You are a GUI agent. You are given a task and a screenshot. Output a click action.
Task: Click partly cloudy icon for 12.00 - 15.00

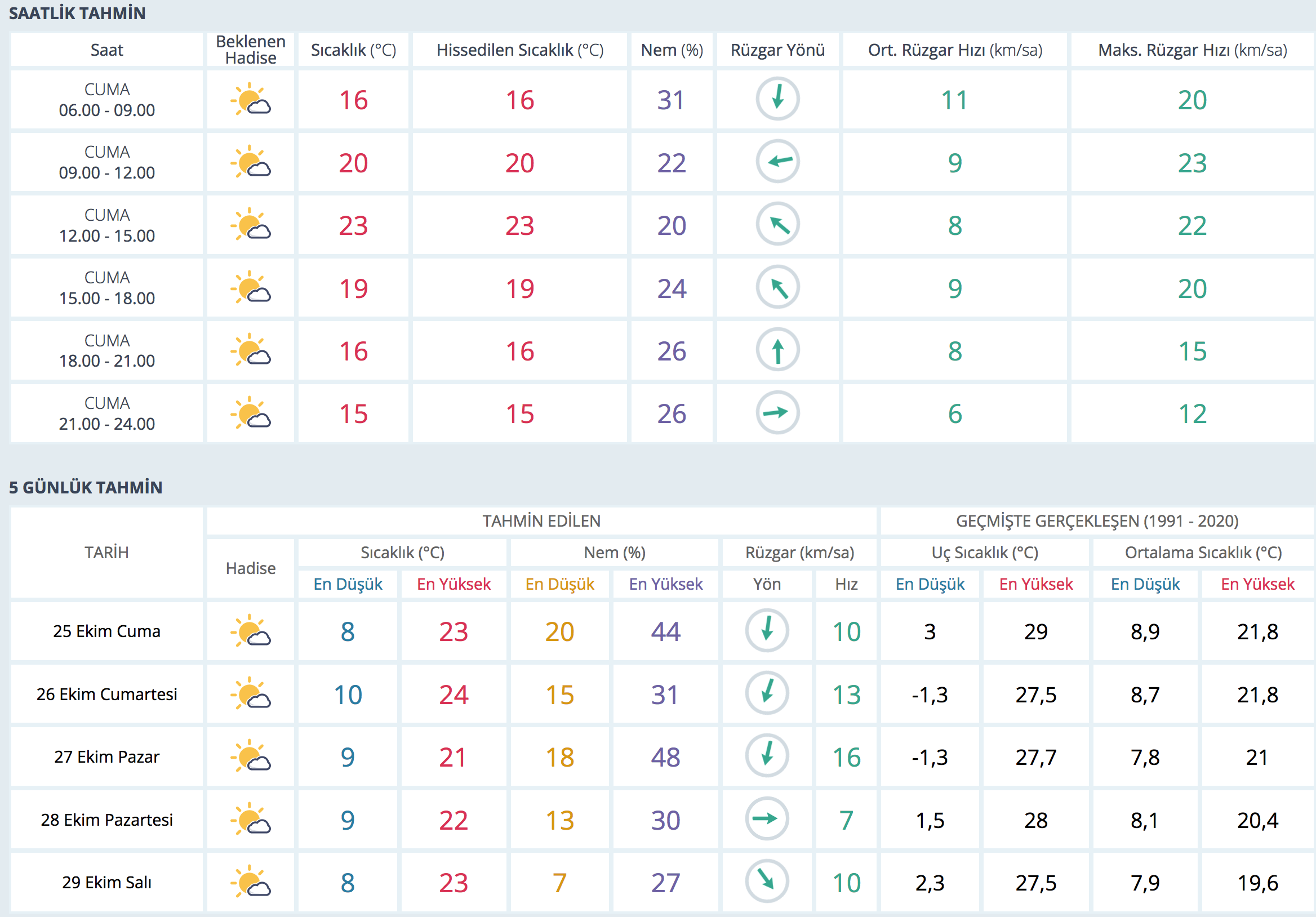tap(251, 225)
